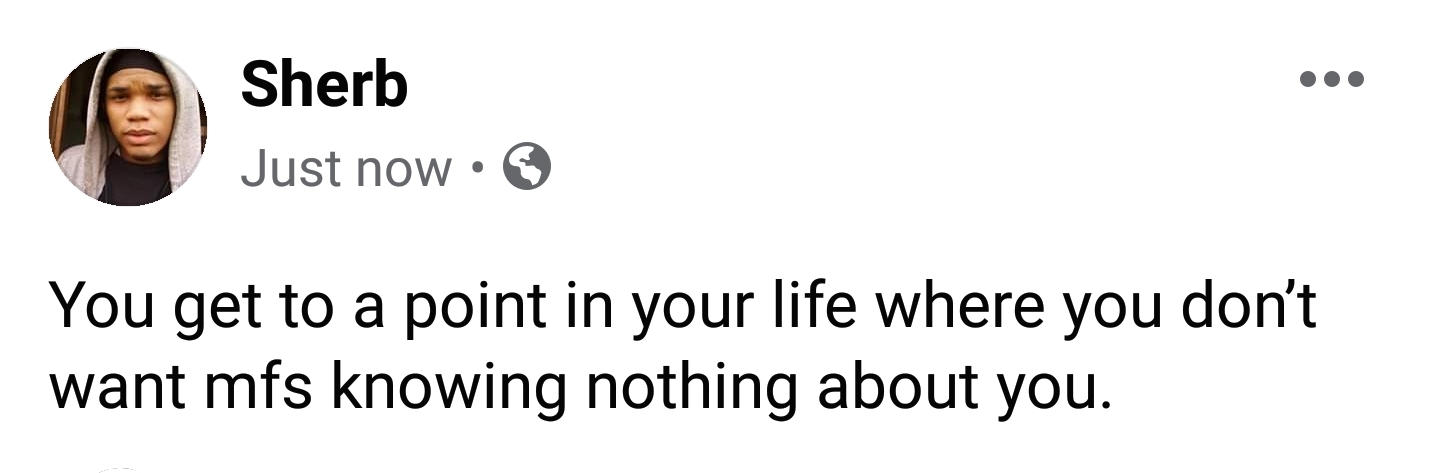Expand post options via the ellipsis icon
1440x473 pixels.
[1331, 80]
